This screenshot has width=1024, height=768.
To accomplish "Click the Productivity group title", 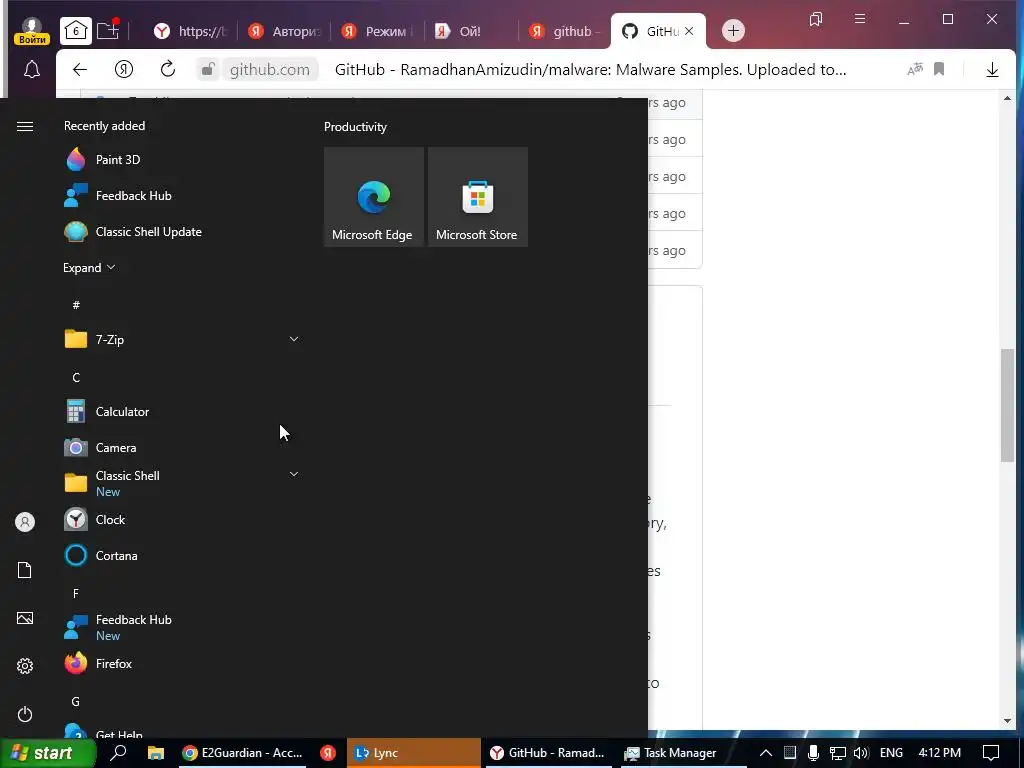I will (x=355, y=127).
